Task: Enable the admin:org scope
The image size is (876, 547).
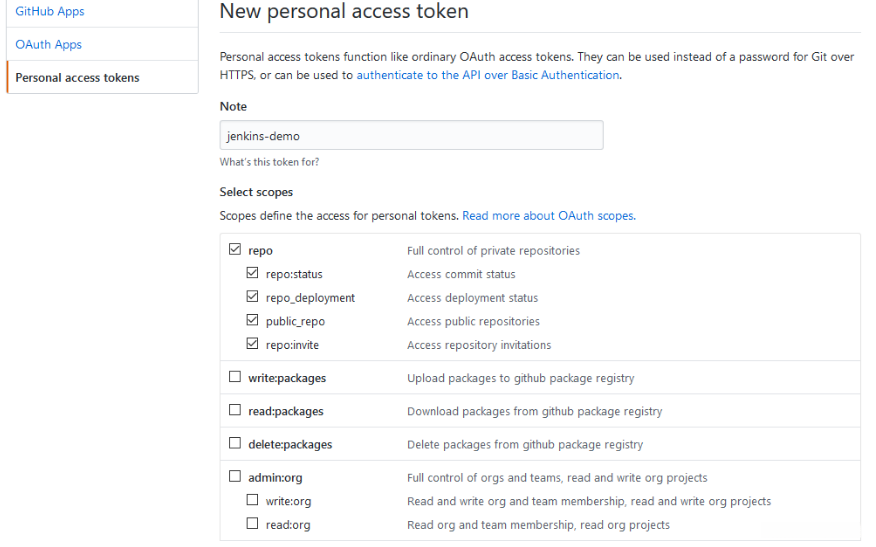Action: [x=235, y=477]
